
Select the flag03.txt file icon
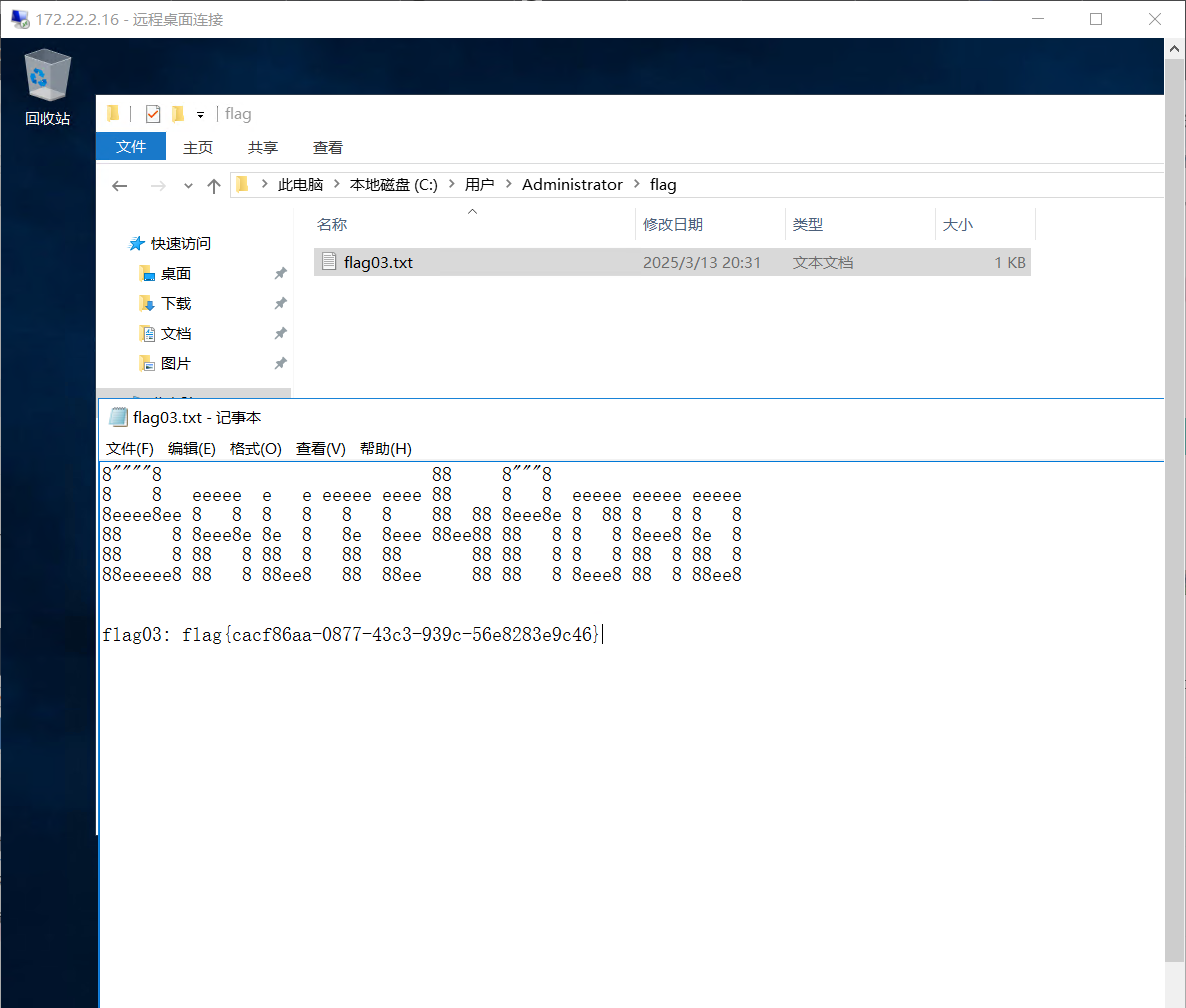point(328,263)
